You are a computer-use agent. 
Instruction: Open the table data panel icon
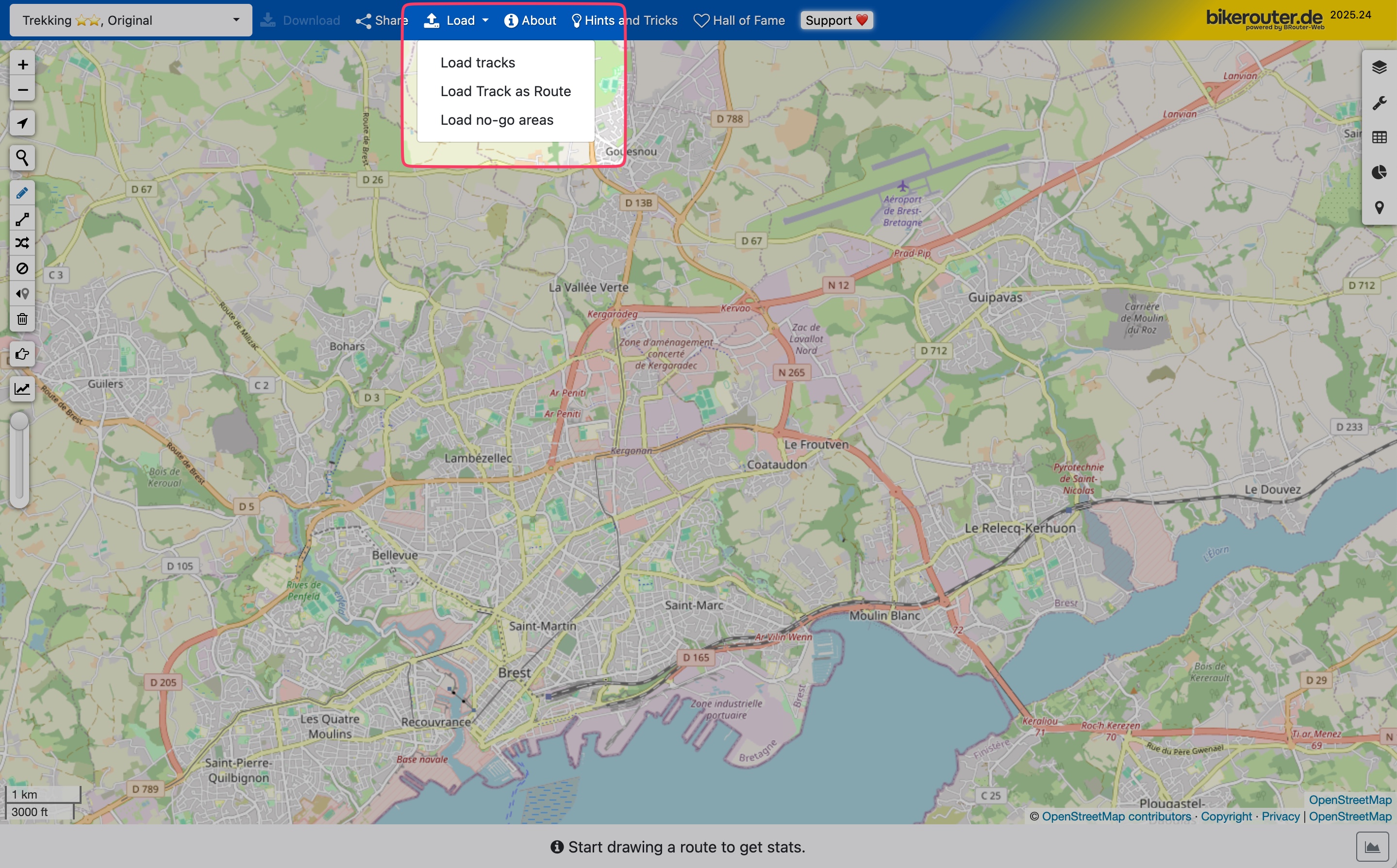click(1379, 138)
